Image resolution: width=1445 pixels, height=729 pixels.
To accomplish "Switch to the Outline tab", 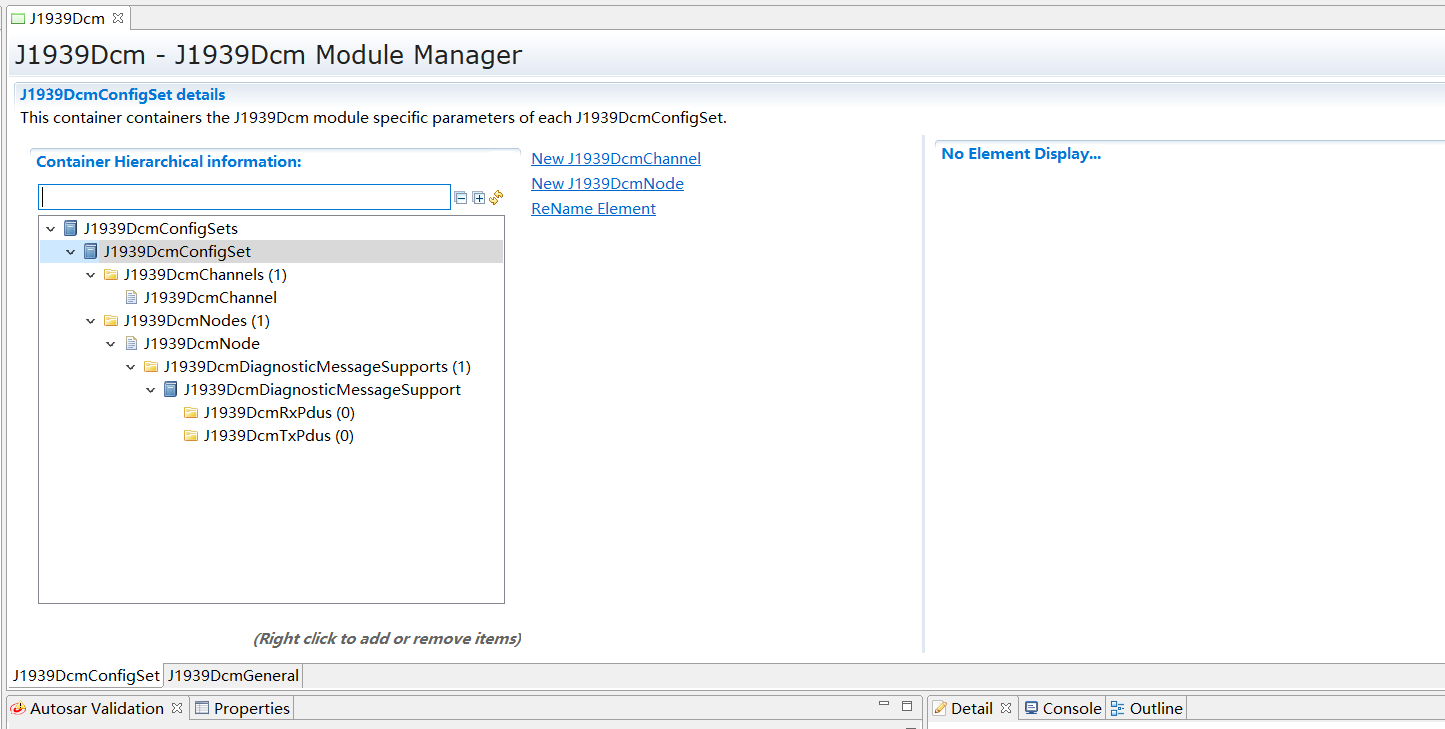I will 1146,708.
